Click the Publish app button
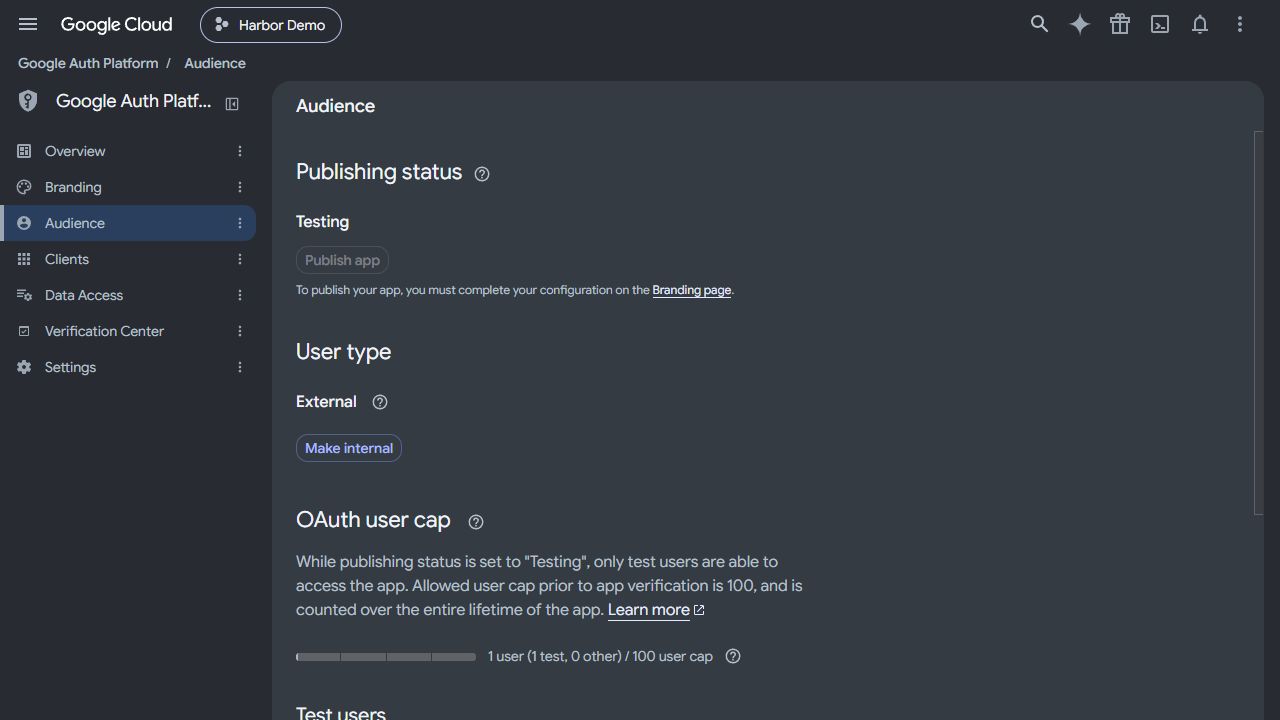This screenshot has height=720, width=1280. point(342,260)
